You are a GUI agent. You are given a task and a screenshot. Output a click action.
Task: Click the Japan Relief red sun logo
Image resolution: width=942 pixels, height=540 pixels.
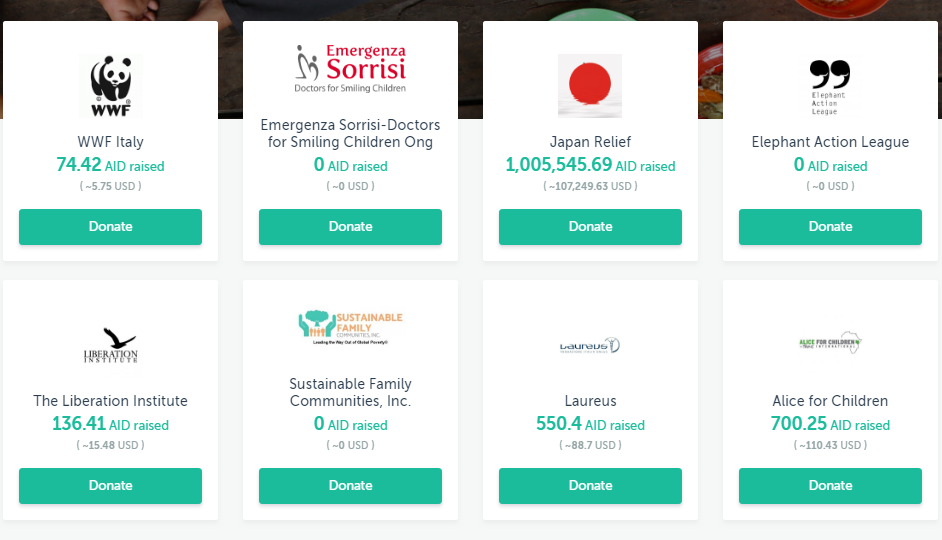click(590, 86)
